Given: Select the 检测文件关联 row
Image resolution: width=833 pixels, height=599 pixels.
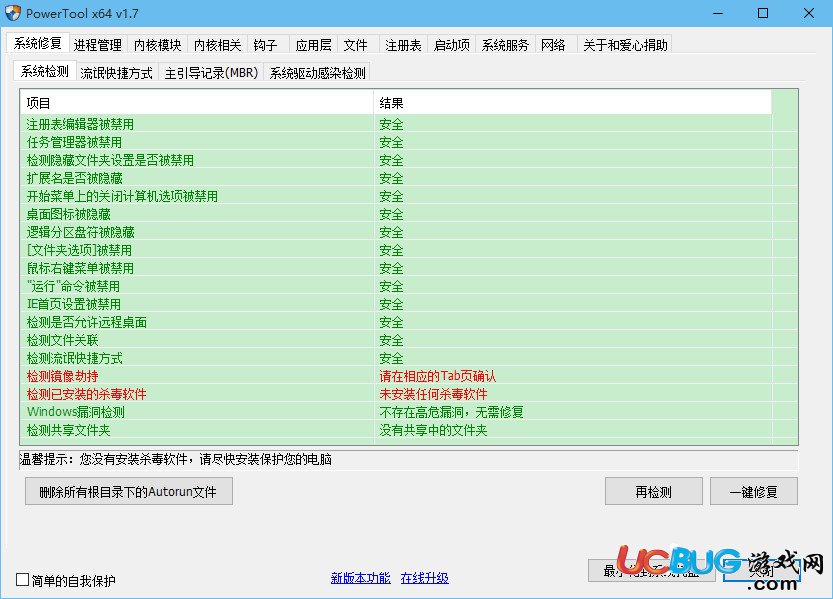Looking at the screenshot, I should 396,340.
